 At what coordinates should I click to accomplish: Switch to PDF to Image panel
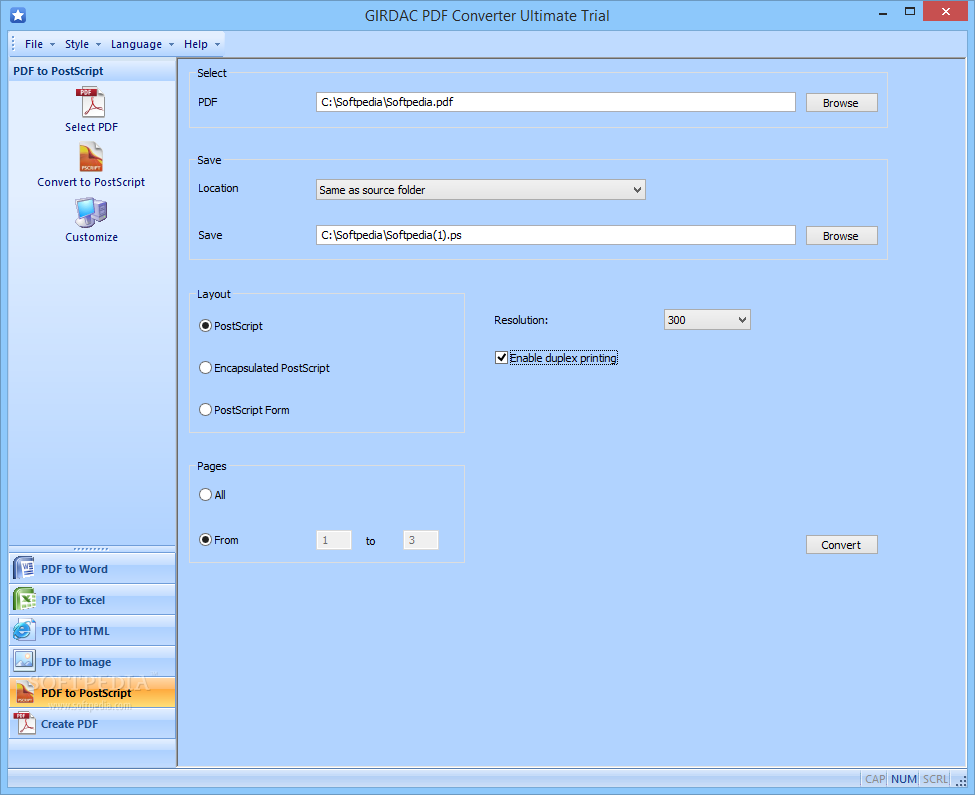pos(92,661)
